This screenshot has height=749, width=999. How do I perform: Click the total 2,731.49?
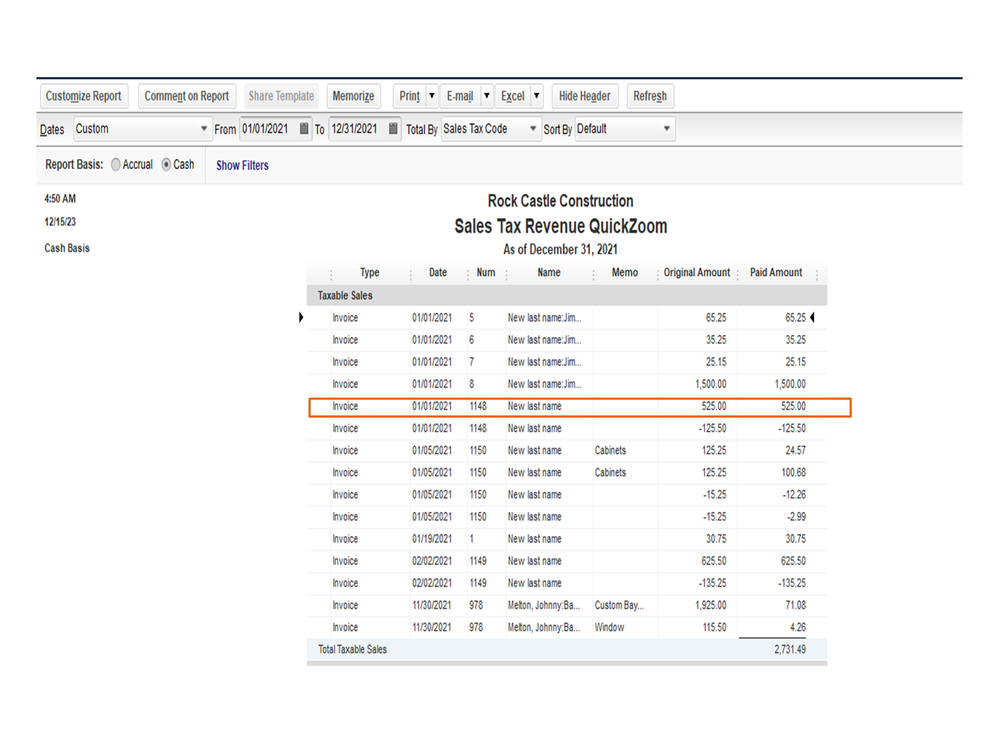tap(790, 650)
